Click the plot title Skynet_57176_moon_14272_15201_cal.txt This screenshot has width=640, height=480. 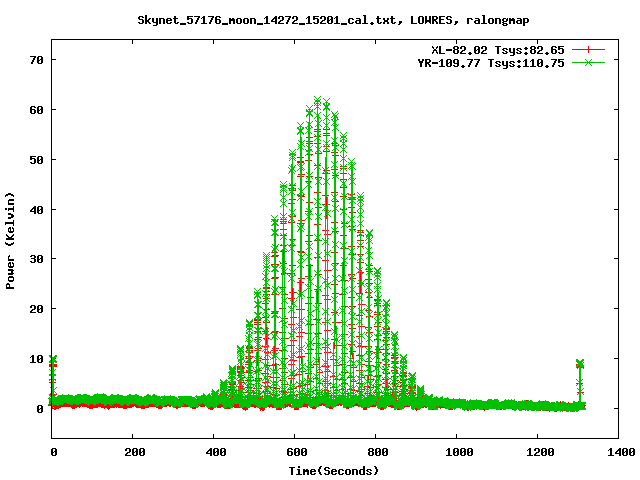coord(267,20)
